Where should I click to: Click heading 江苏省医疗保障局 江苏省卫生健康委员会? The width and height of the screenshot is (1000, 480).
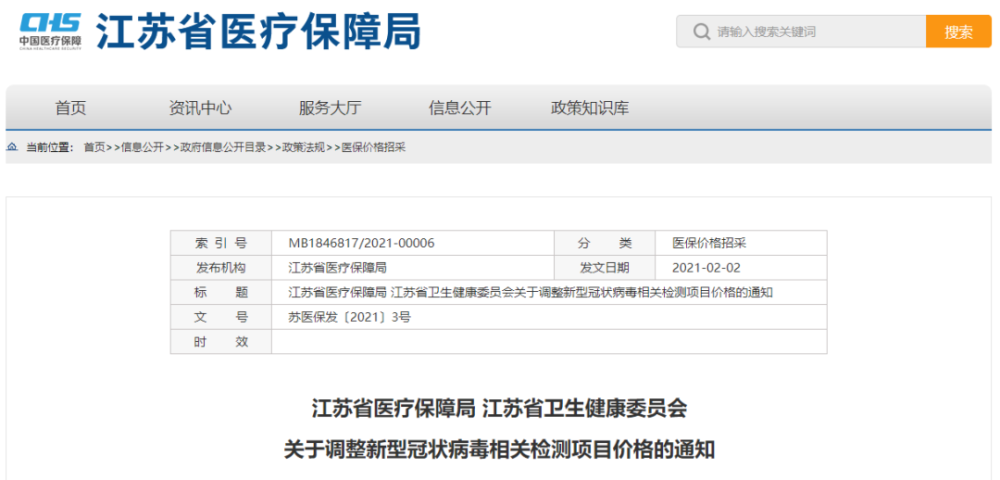(x=499, y=409)
